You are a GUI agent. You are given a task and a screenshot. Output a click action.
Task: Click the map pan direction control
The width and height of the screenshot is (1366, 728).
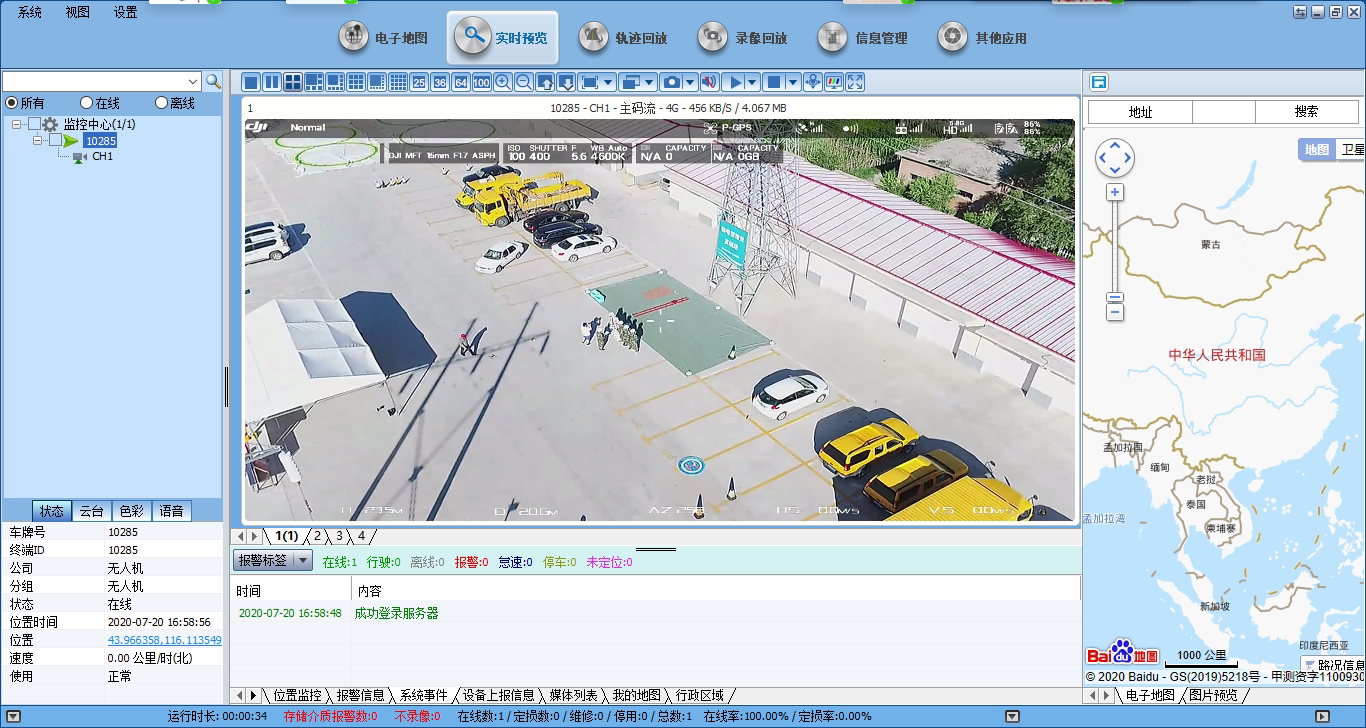pyautogui.click(x=1115, y=157)
